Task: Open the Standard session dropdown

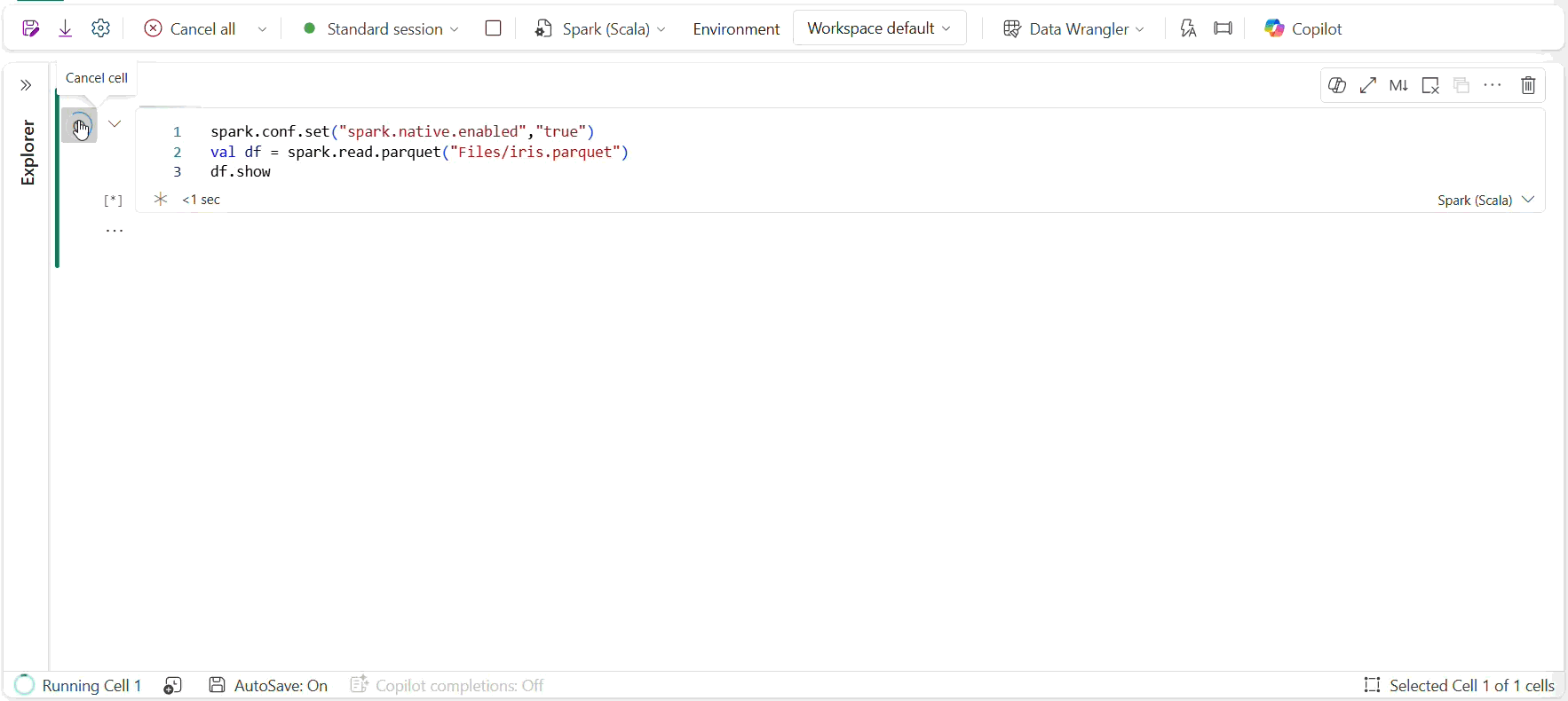Action: click(381, 28)
